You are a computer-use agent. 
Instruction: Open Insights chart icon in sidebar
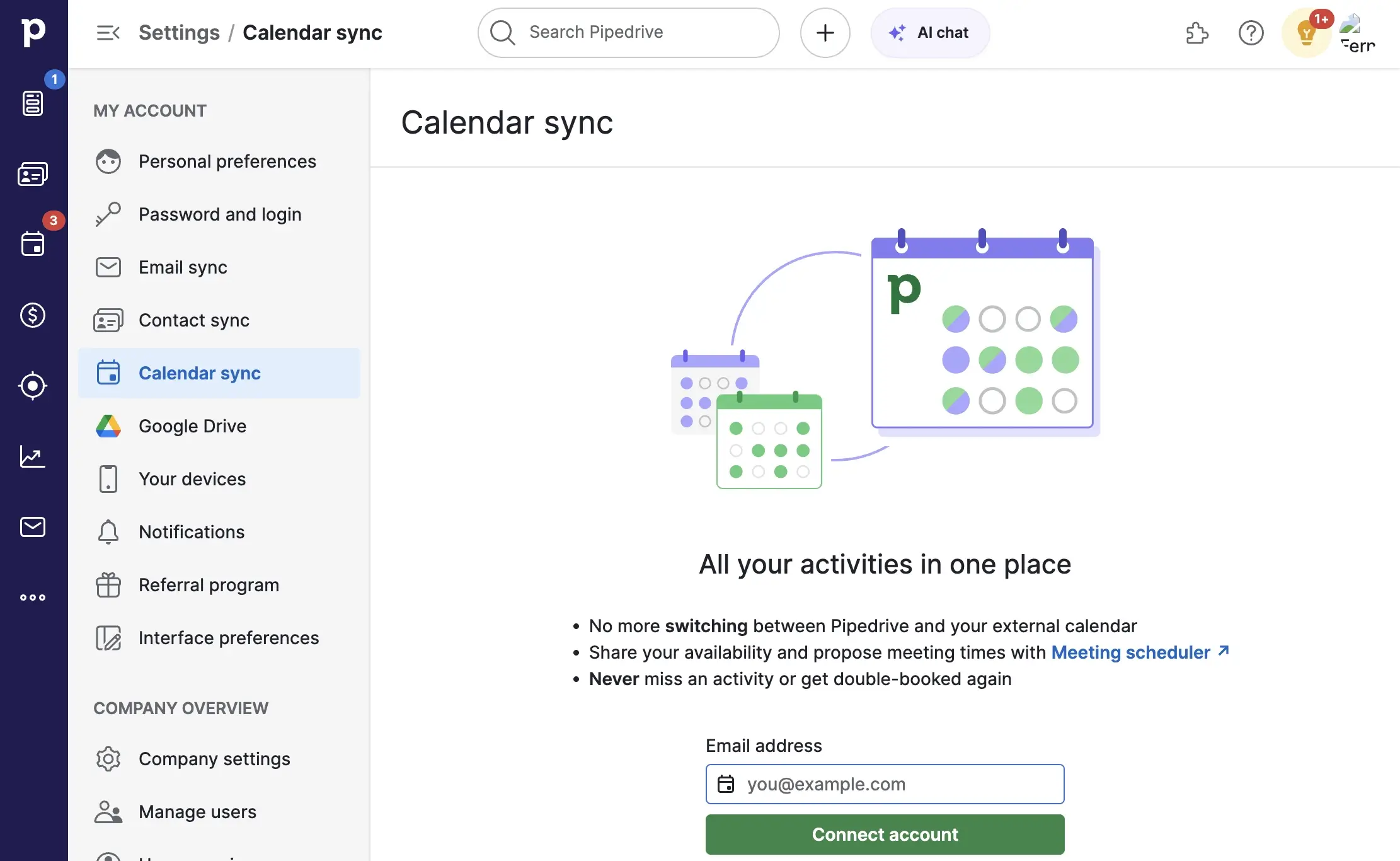point(33,456)
